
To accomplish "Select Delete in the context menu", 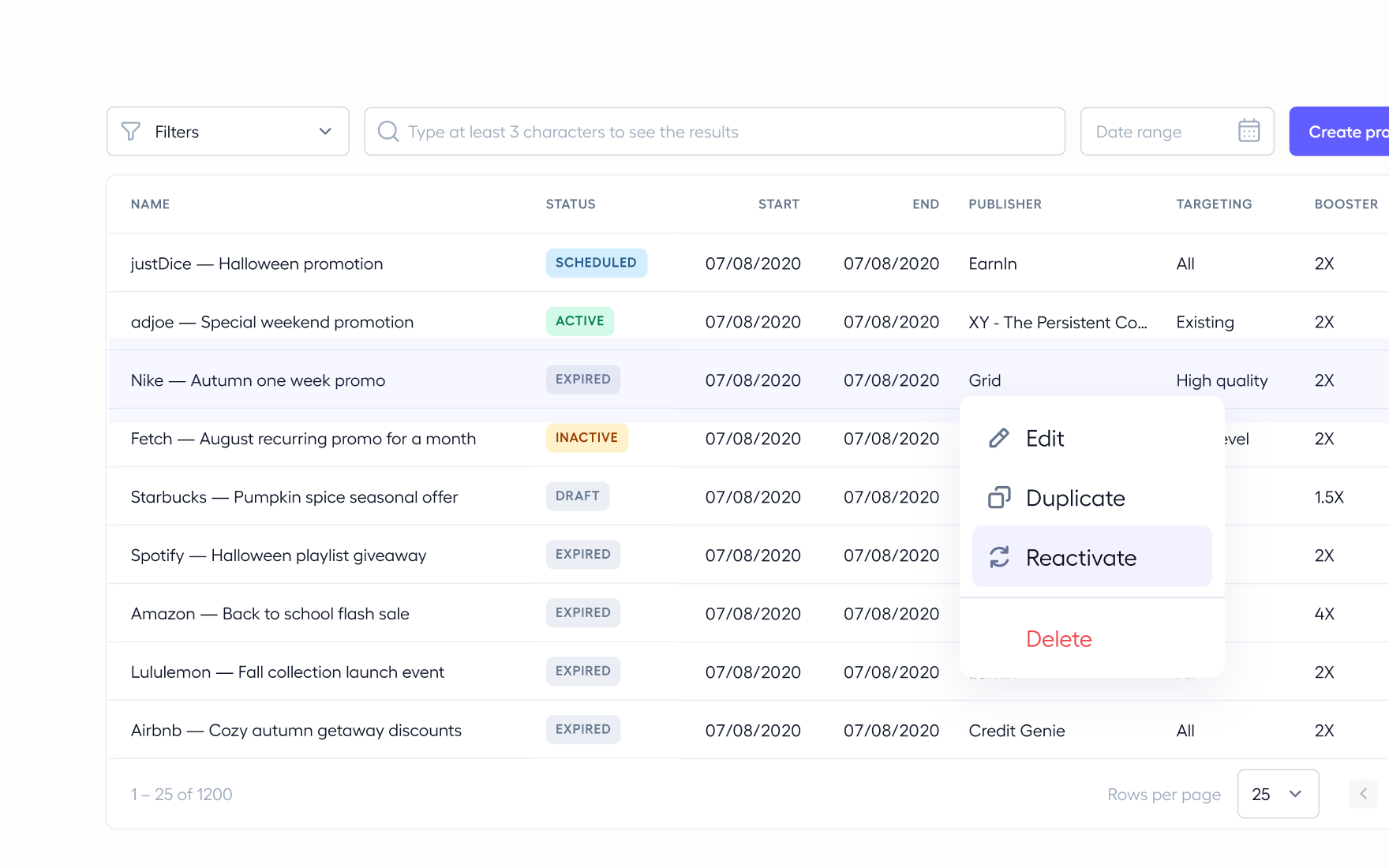I will (1058, 639).
